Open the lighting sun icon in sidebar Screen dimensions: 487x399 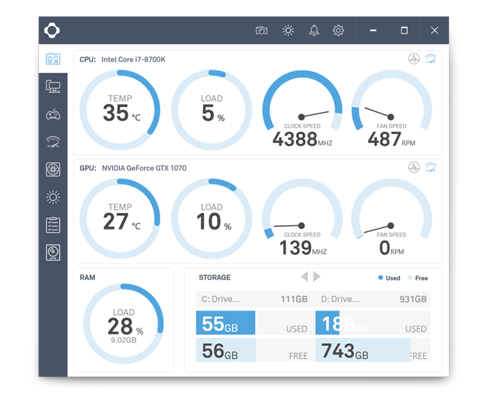pyautogui.click(x=53, y=197)
